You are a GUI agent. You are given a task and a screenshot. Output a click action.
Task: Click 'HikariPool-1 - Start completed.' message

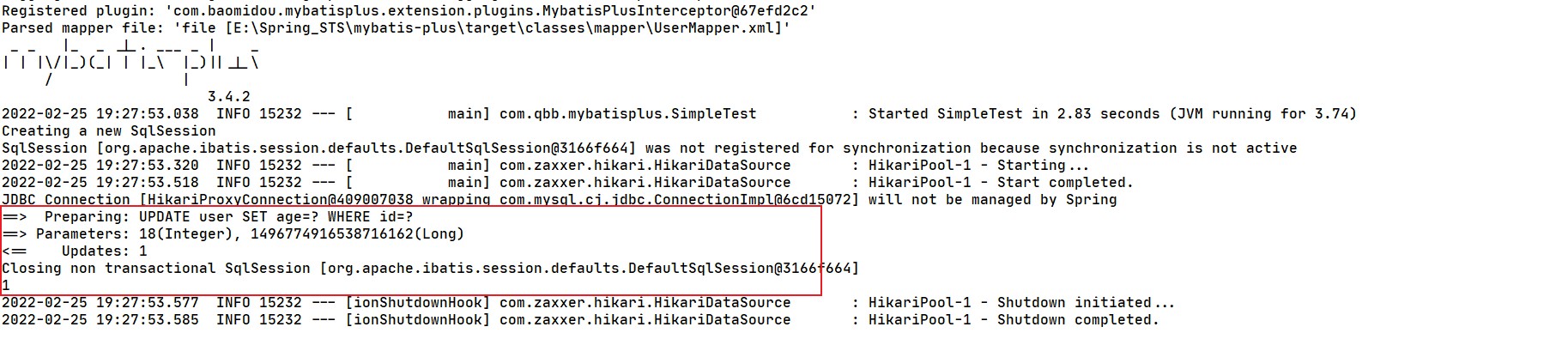pyautogui.click(x=1000, y=182)
